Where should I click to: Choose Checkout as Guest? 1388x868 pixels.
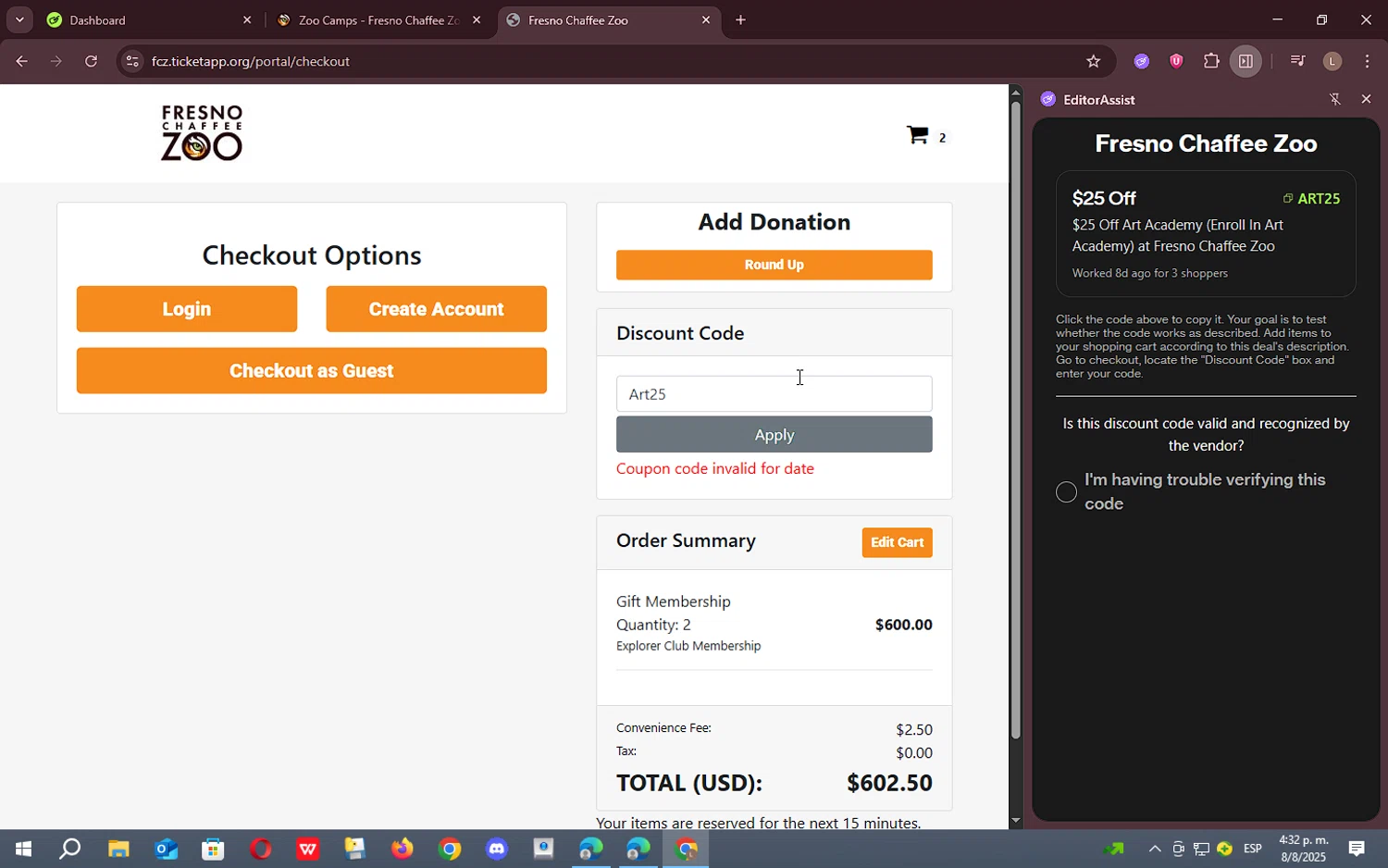(x=312, y=371)
